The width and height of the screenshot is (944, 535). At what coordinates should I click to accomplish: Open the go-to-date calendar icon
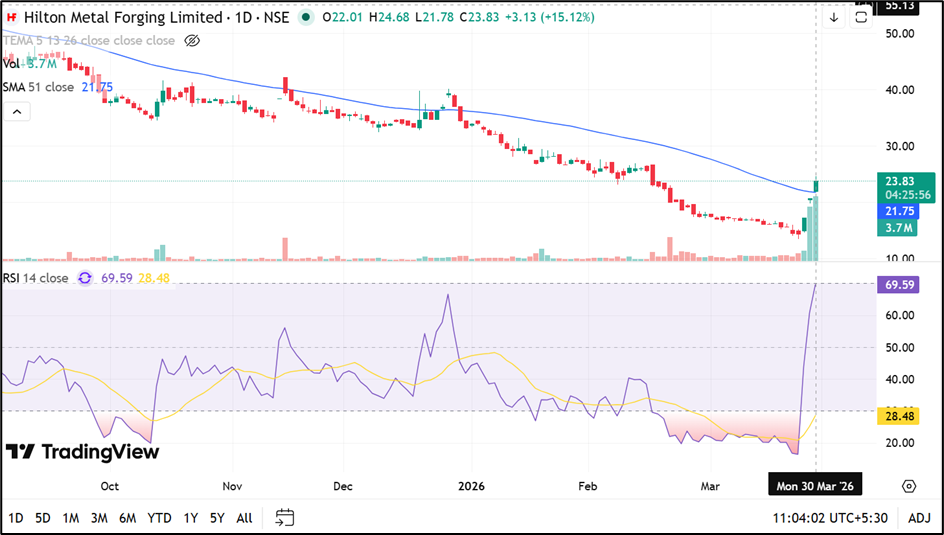285,517
